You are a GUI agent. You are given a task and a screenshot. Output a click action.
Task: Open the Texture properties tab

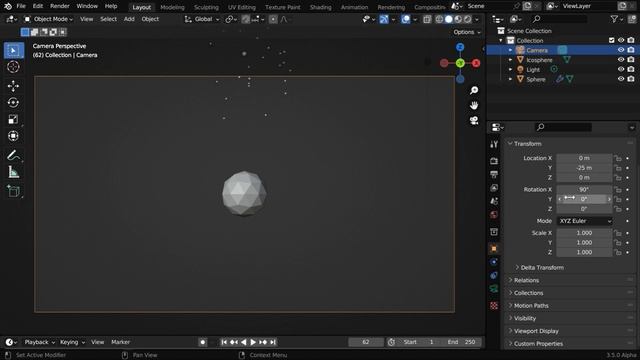494,306
